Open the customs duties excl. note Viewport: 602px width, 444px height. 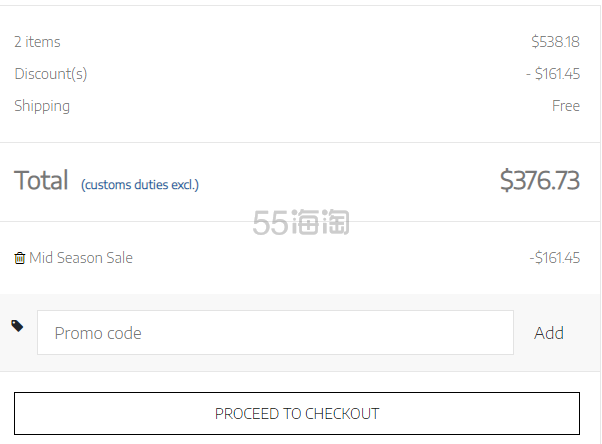pos(140,185)
